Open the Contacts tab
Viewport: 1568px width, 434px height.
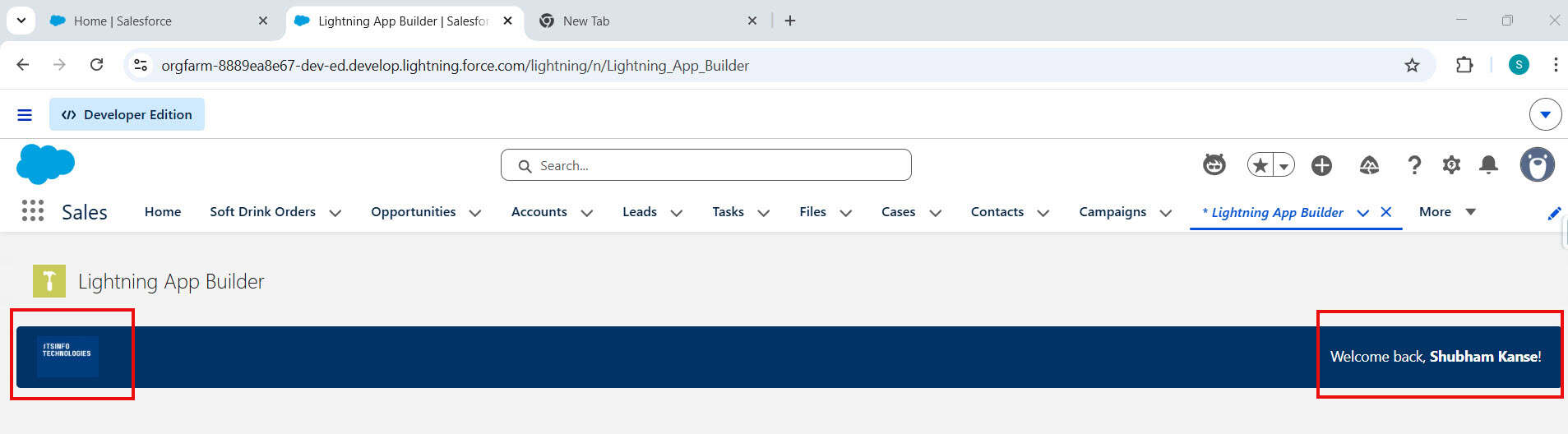pyautogui.click(x=997, y=211)
